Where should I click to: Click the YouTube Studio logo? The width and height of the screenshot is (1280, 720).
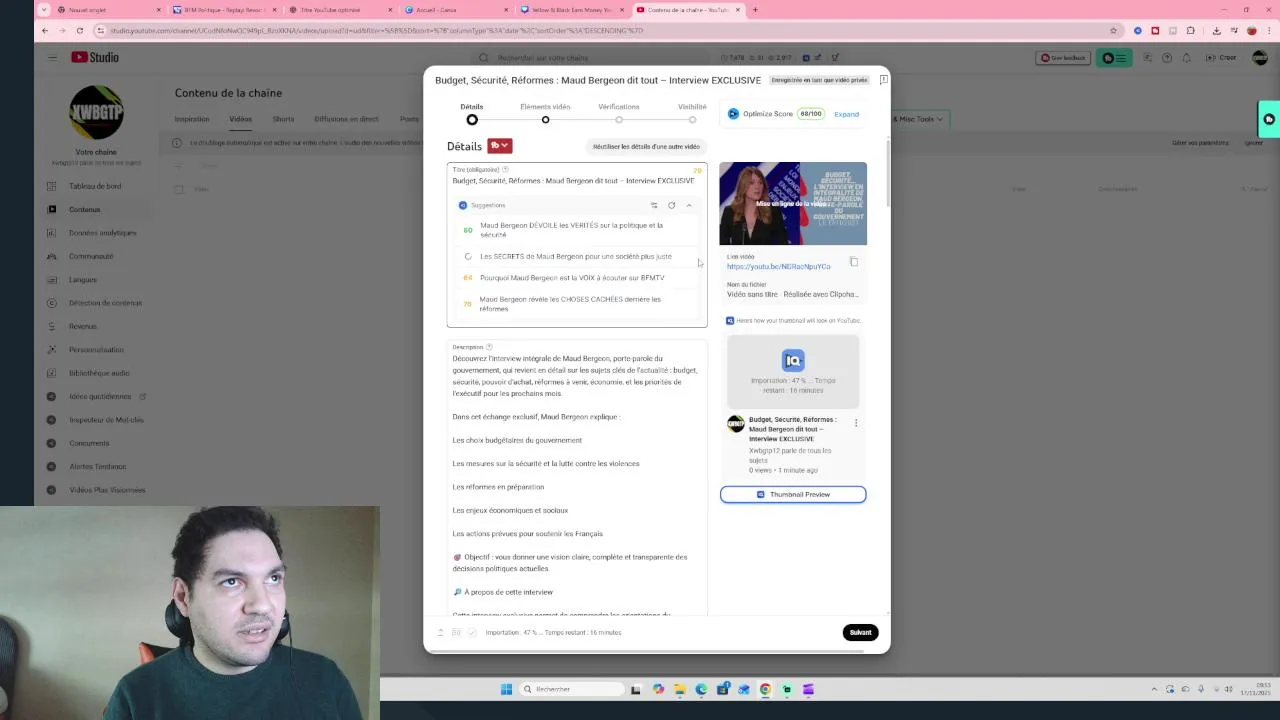(95, 57)
